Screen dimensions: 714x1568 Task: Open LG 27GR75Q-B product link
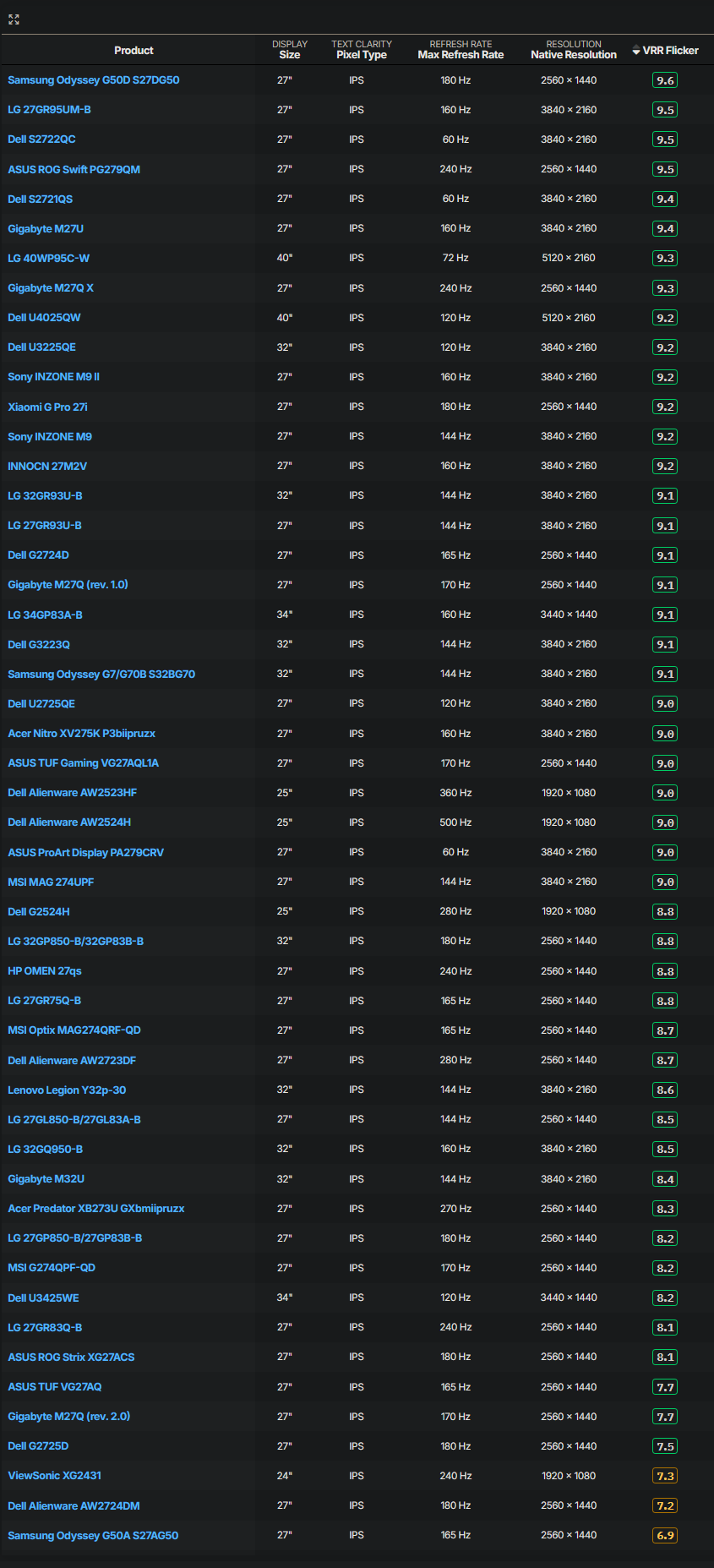tap(44, 1001)
